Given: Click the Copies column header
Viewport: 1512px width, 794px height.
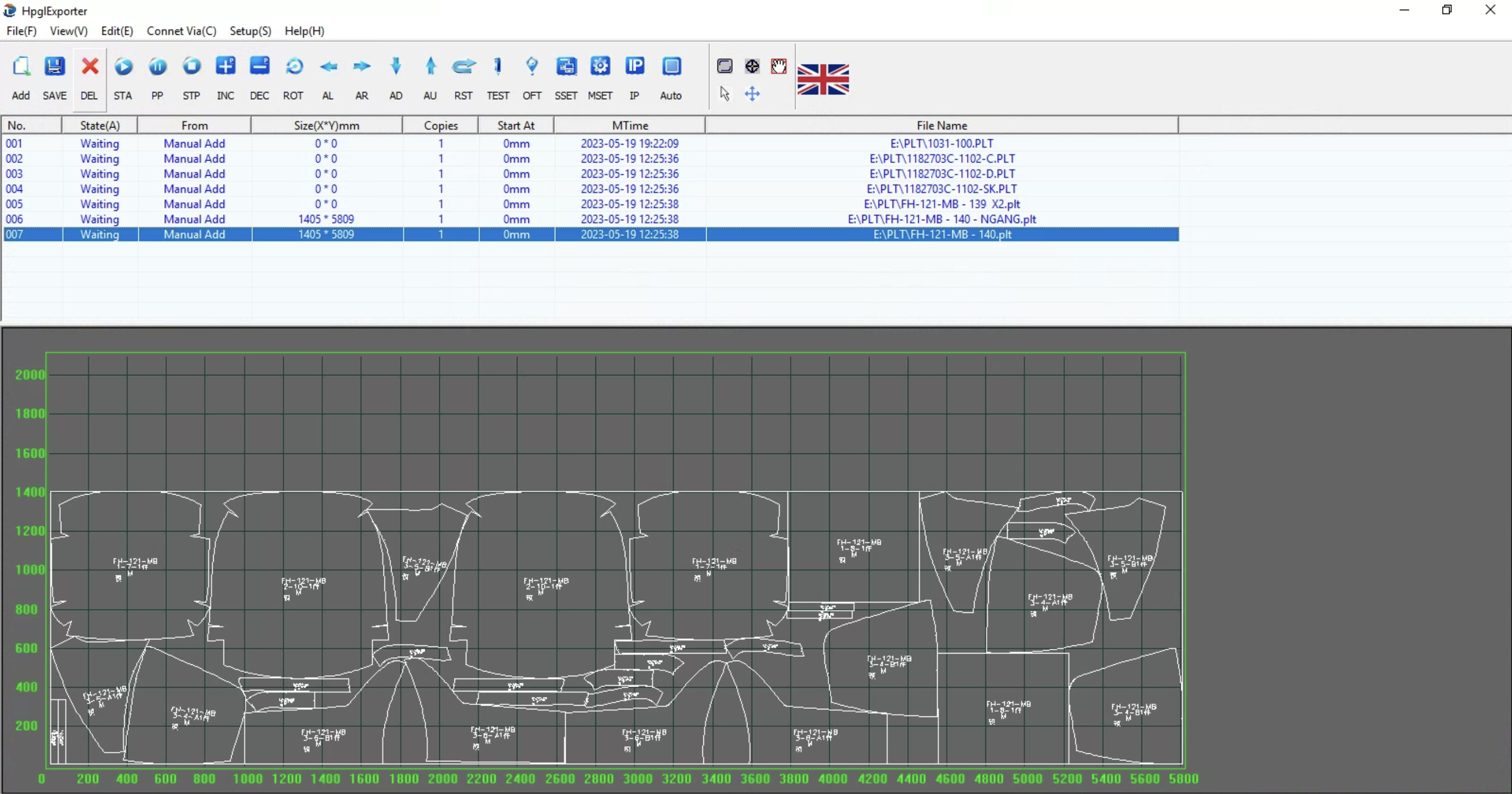Looking at the screenshot, I should [441, 125].
